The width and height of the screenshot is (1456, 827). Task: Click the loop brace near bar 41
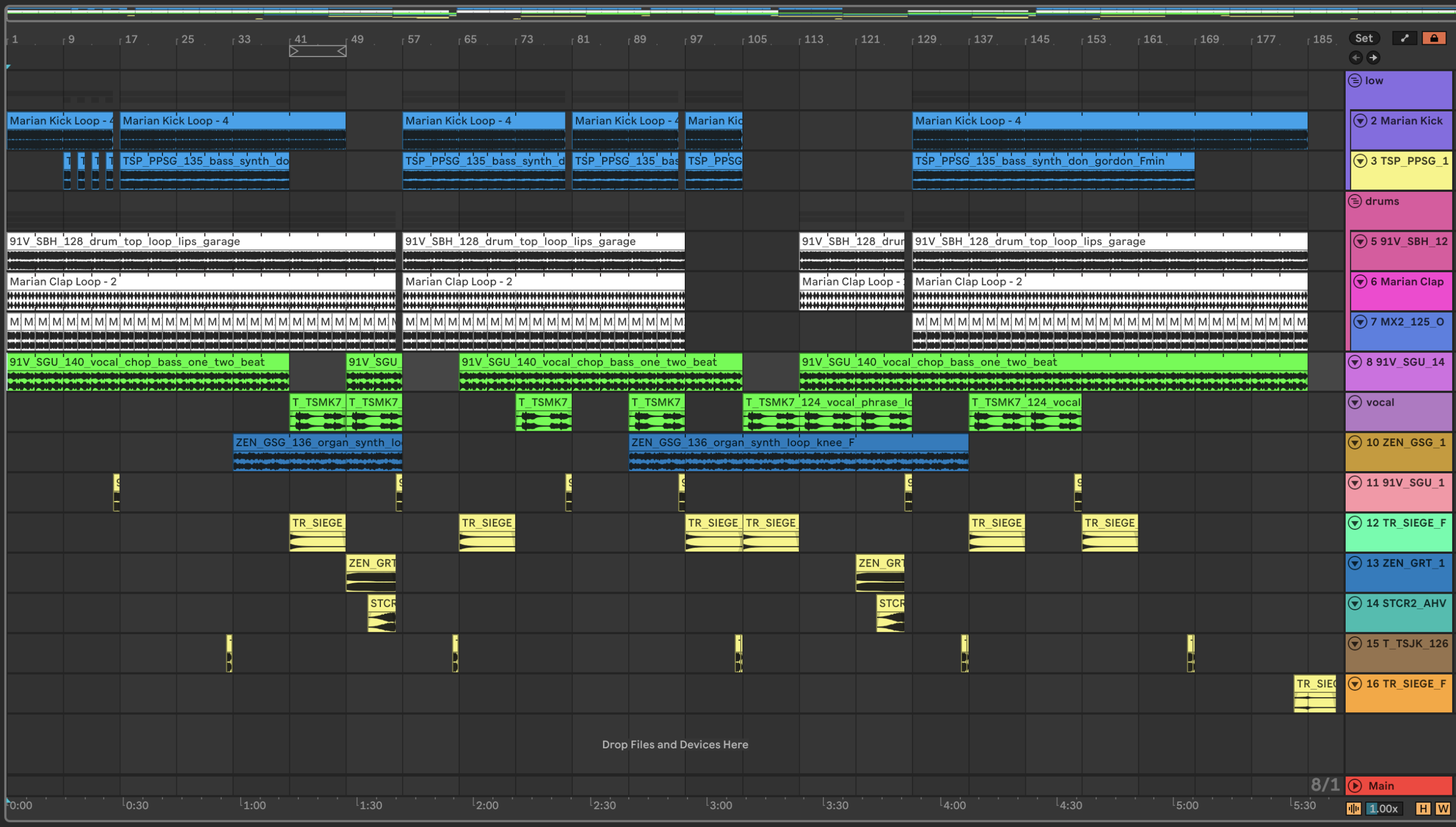pyautogui.click(x=318, y=51)
